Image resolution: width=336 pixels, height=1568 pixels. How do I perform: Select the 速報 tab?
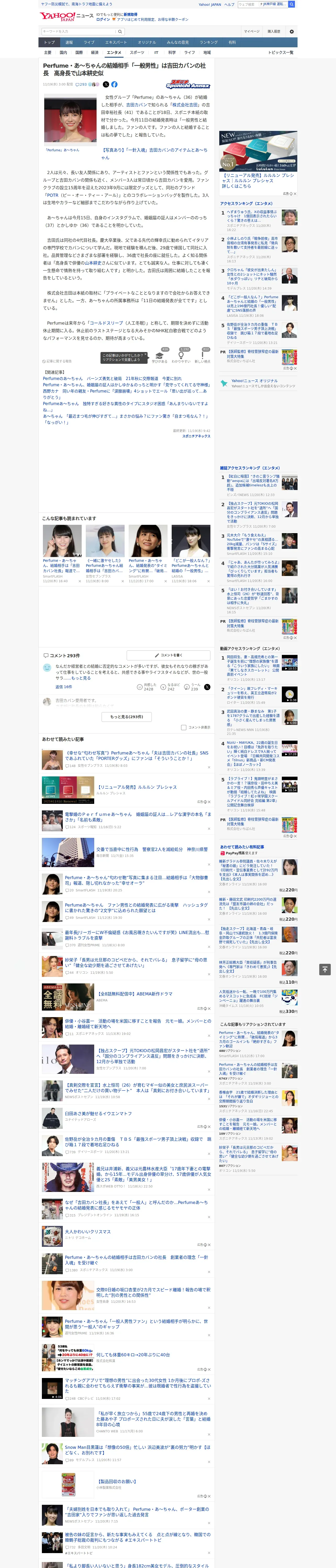pyautogui.click(x=69, y=43)
